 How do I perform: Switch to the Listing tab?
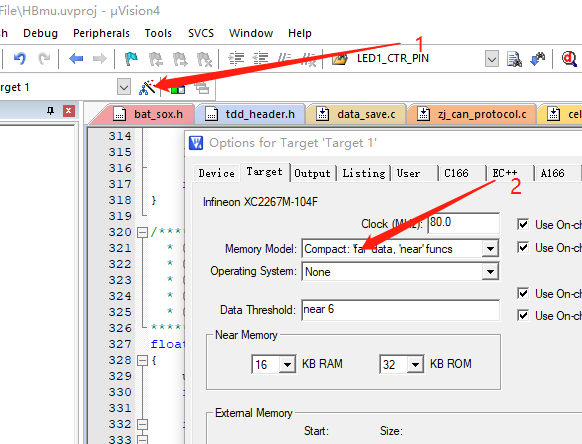tap(364, 173)
